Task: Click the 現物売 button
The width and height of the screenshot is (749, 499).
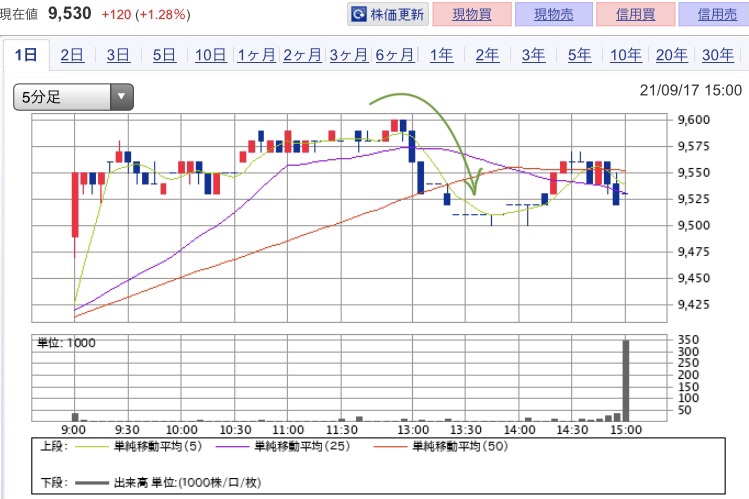Action: (554, 14)
